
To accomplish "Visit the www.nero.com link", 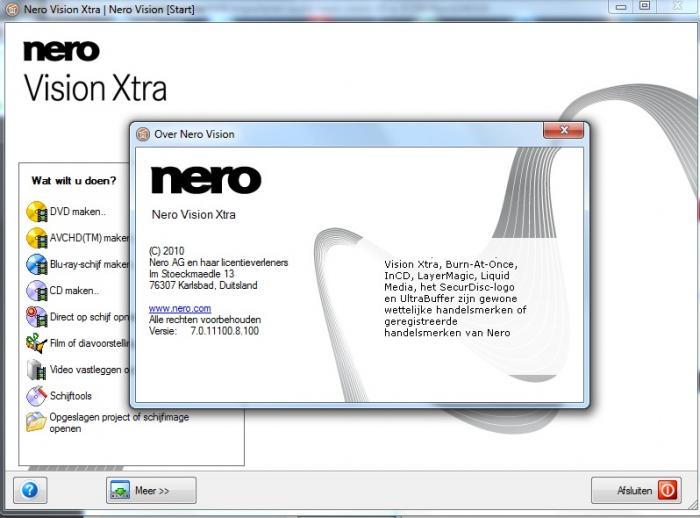I will click(x=180, y=308).
